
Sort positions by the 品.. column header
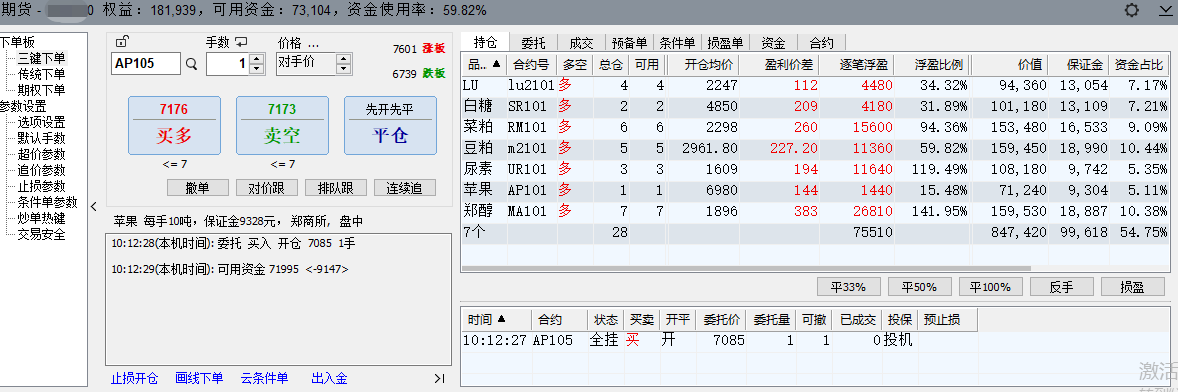point(483,65)
